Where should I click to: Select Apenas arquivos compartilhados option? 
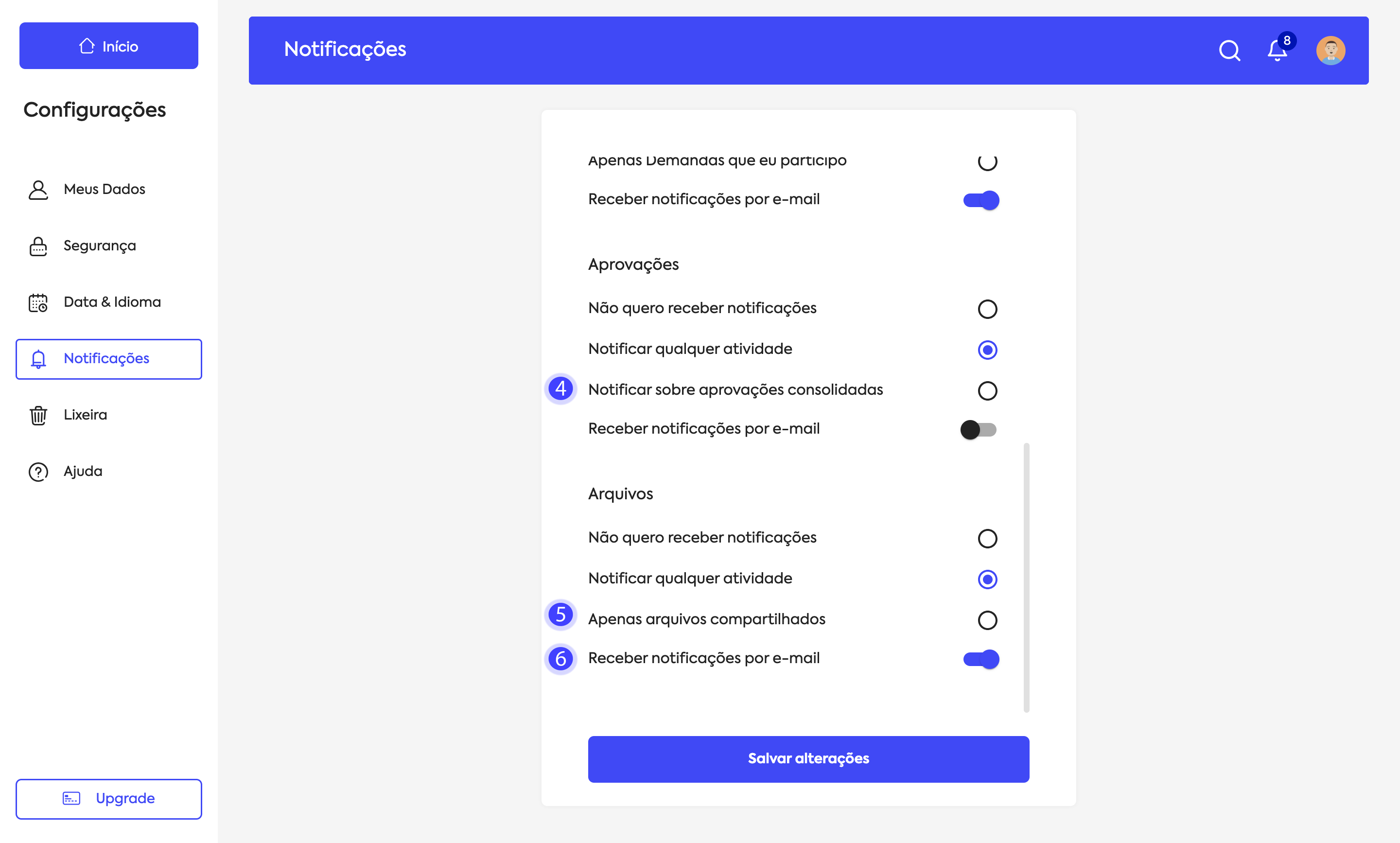987,620
